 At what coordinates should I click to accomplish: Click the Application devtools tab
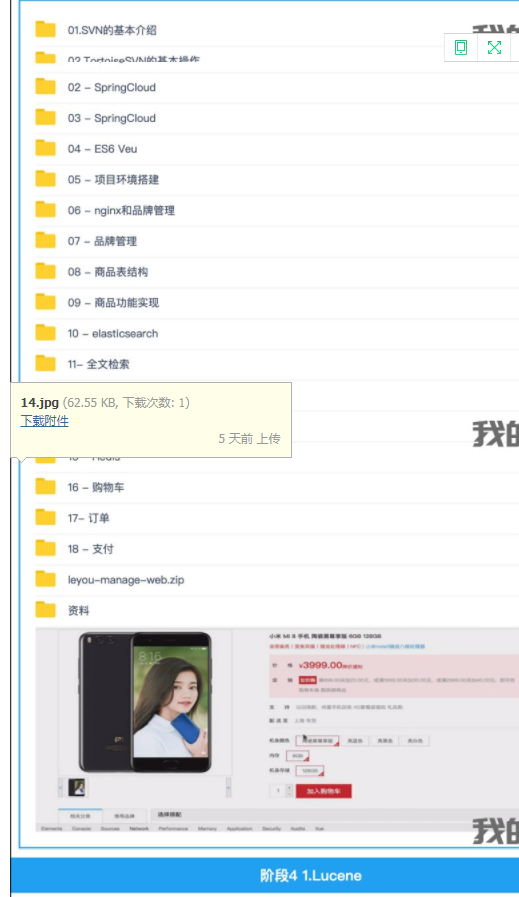pyautogui.click(x=239, y=828)
